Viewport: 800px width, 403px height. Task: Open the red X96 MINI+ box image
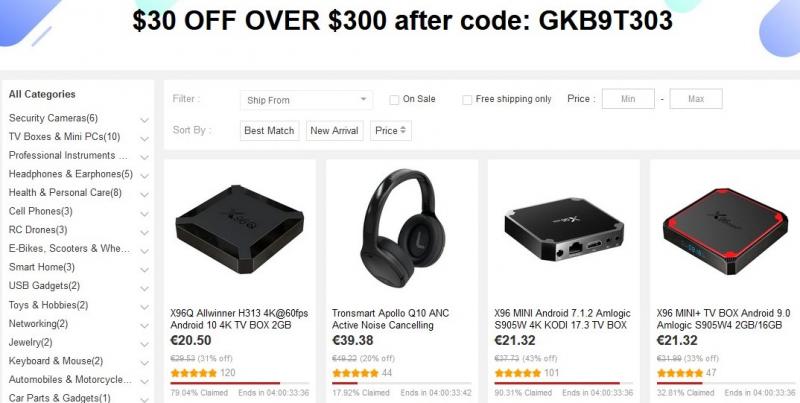(x=725, y=231)
